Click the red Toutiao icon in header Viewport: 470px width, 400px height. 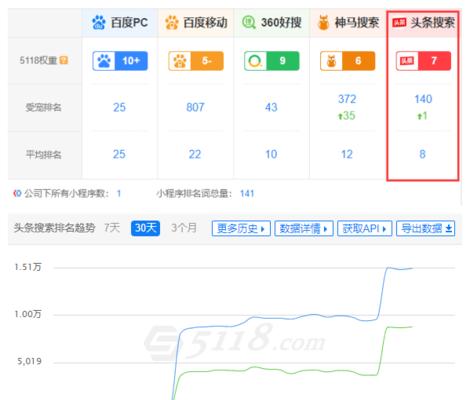(399, 23)
